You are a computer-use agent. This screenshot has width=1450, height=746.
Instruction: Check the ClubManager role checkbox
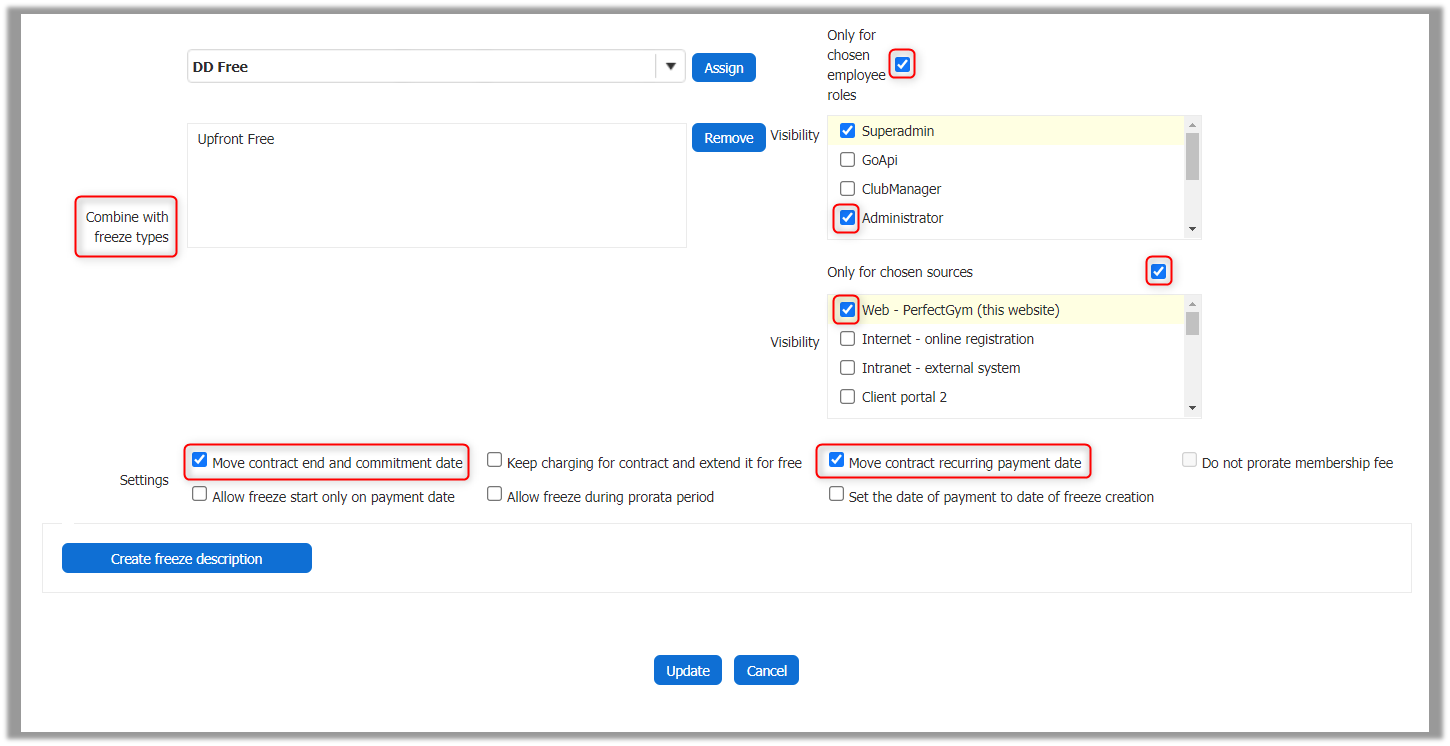[x=847, y=189]
